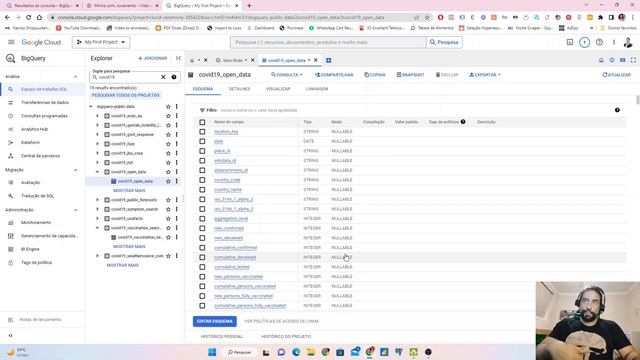Check the cumulative_deceased field checkbox
This screenshot has width=640, height=360.
[x=202, y=257]
